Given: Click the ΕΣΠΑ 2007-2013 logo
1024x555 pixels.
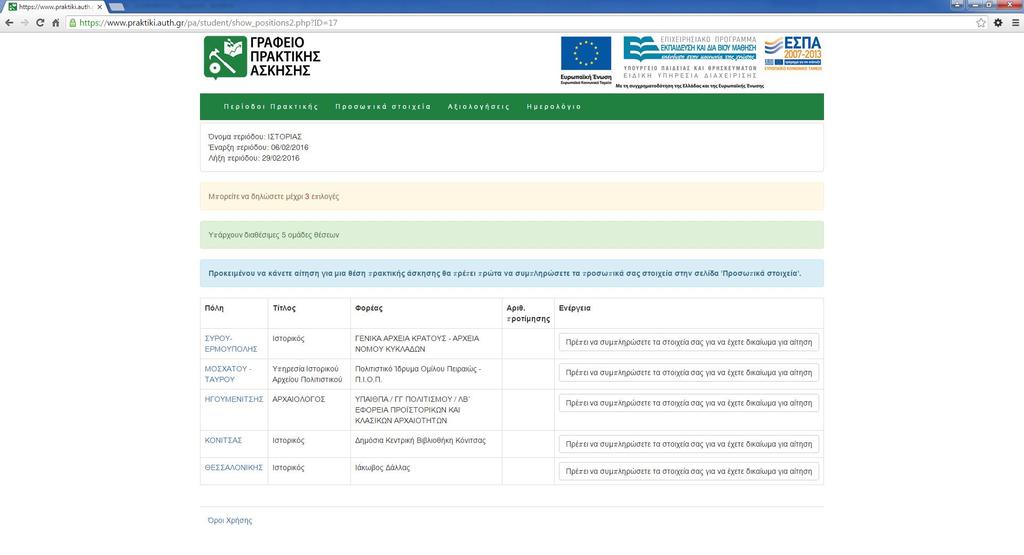Looking at the screenshot, I should coord(793,54).
